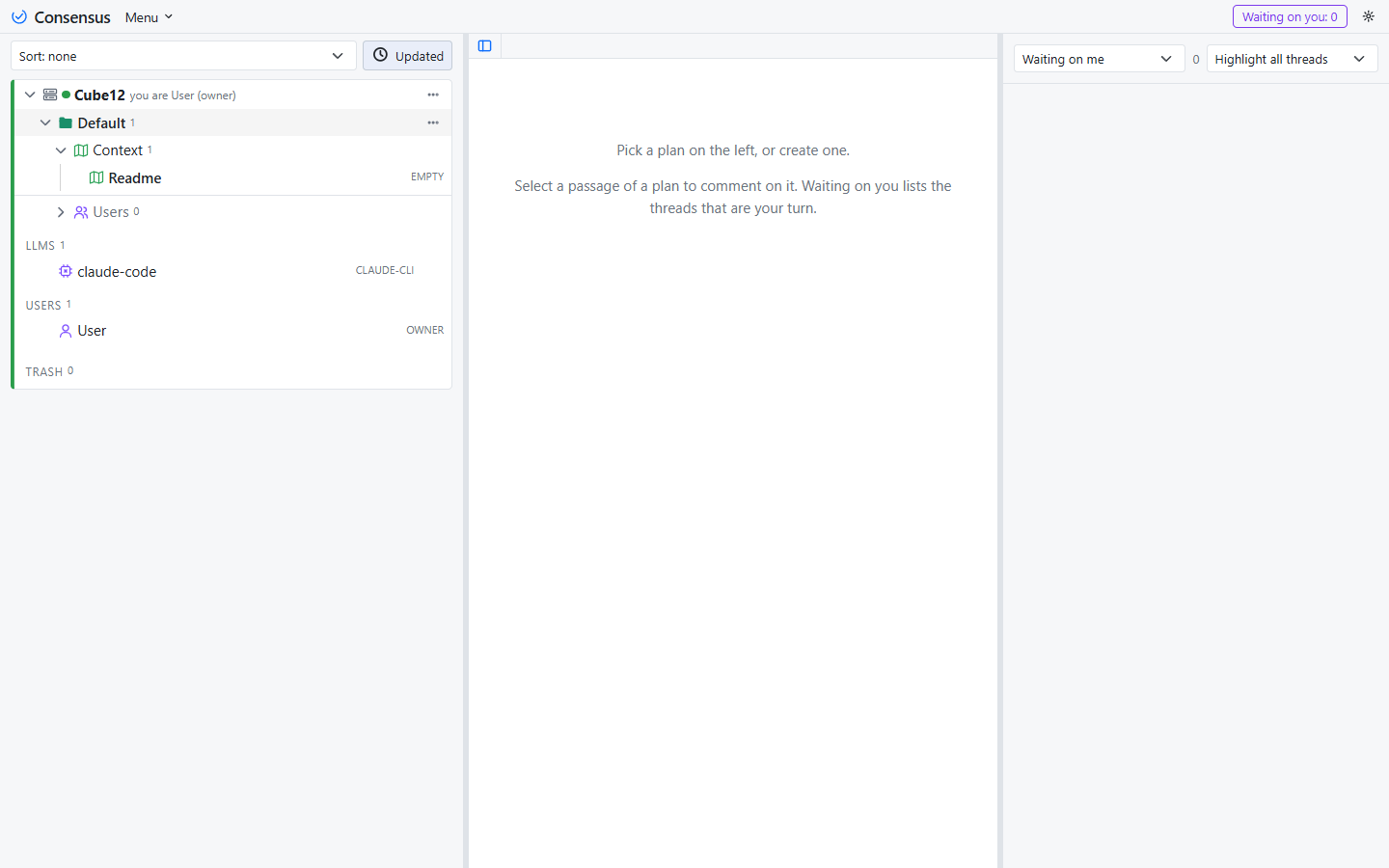Click the USERS section heading
Image resolution: width=1389 pixels, height=868 pixels.
pos(43,305)
